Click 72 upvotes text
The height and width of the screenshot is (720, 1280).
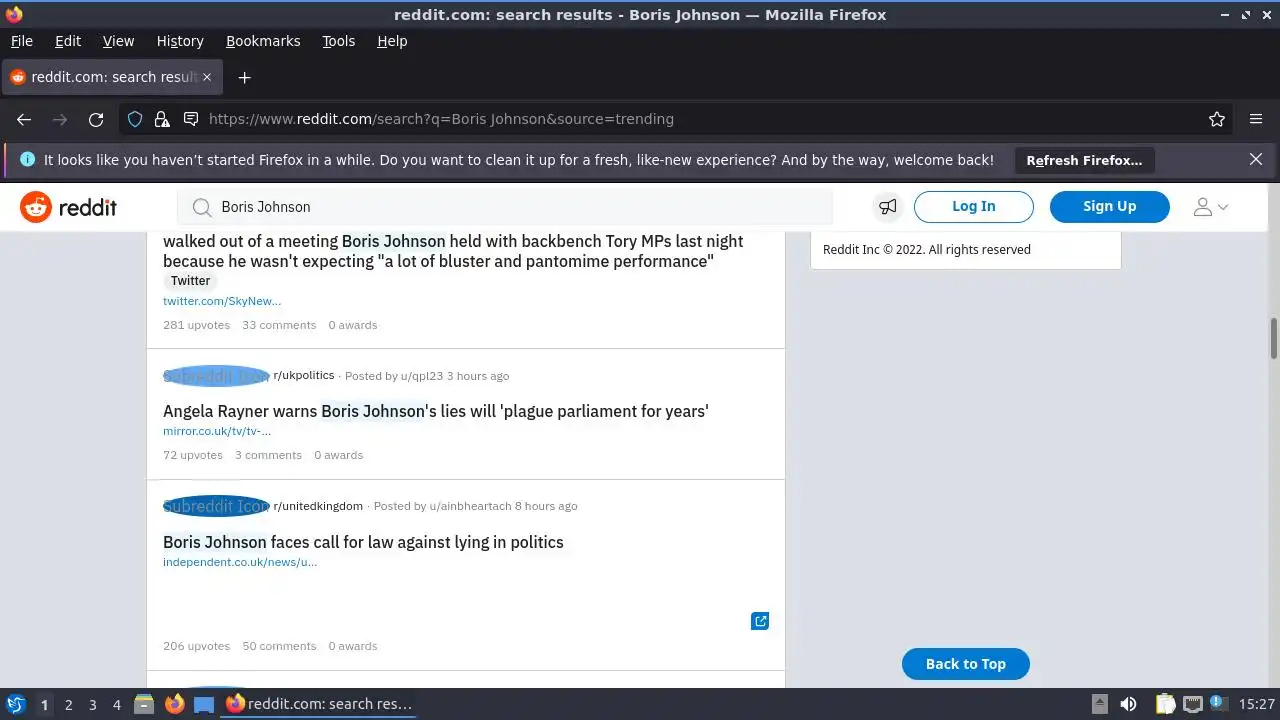pos(193,455)
